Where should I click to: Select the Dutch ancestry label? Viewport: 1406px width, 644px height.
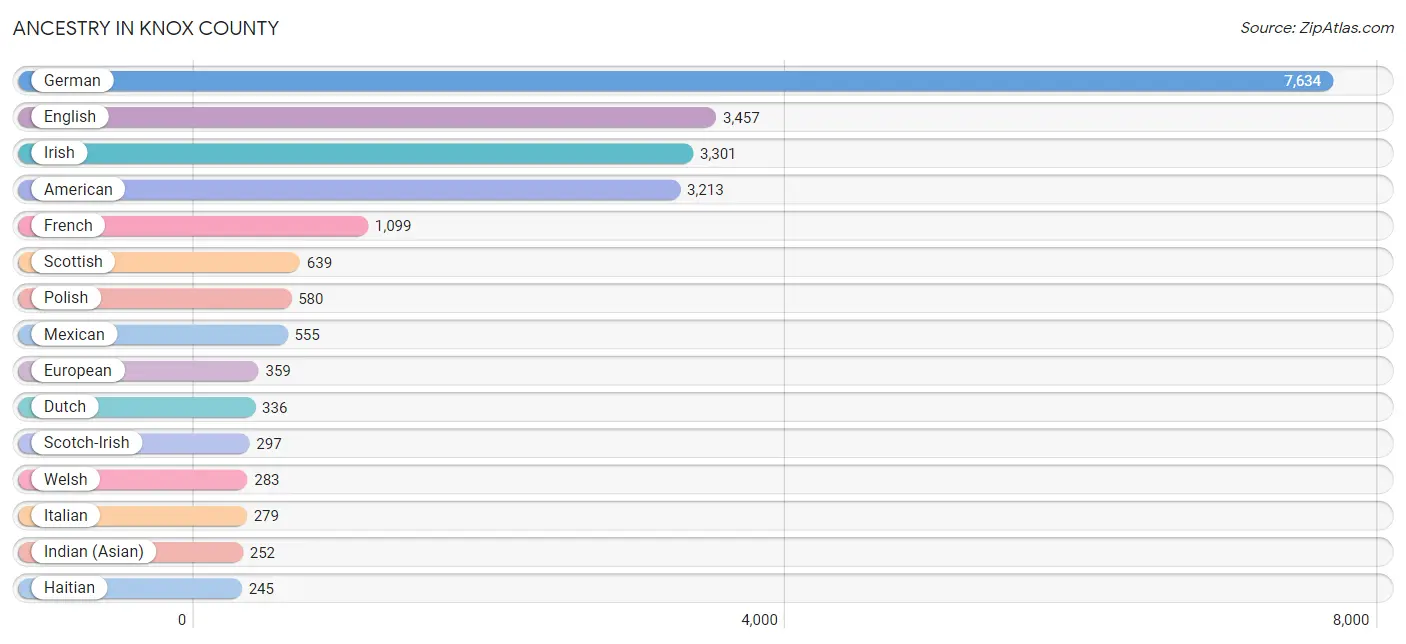tap(65, 407)
